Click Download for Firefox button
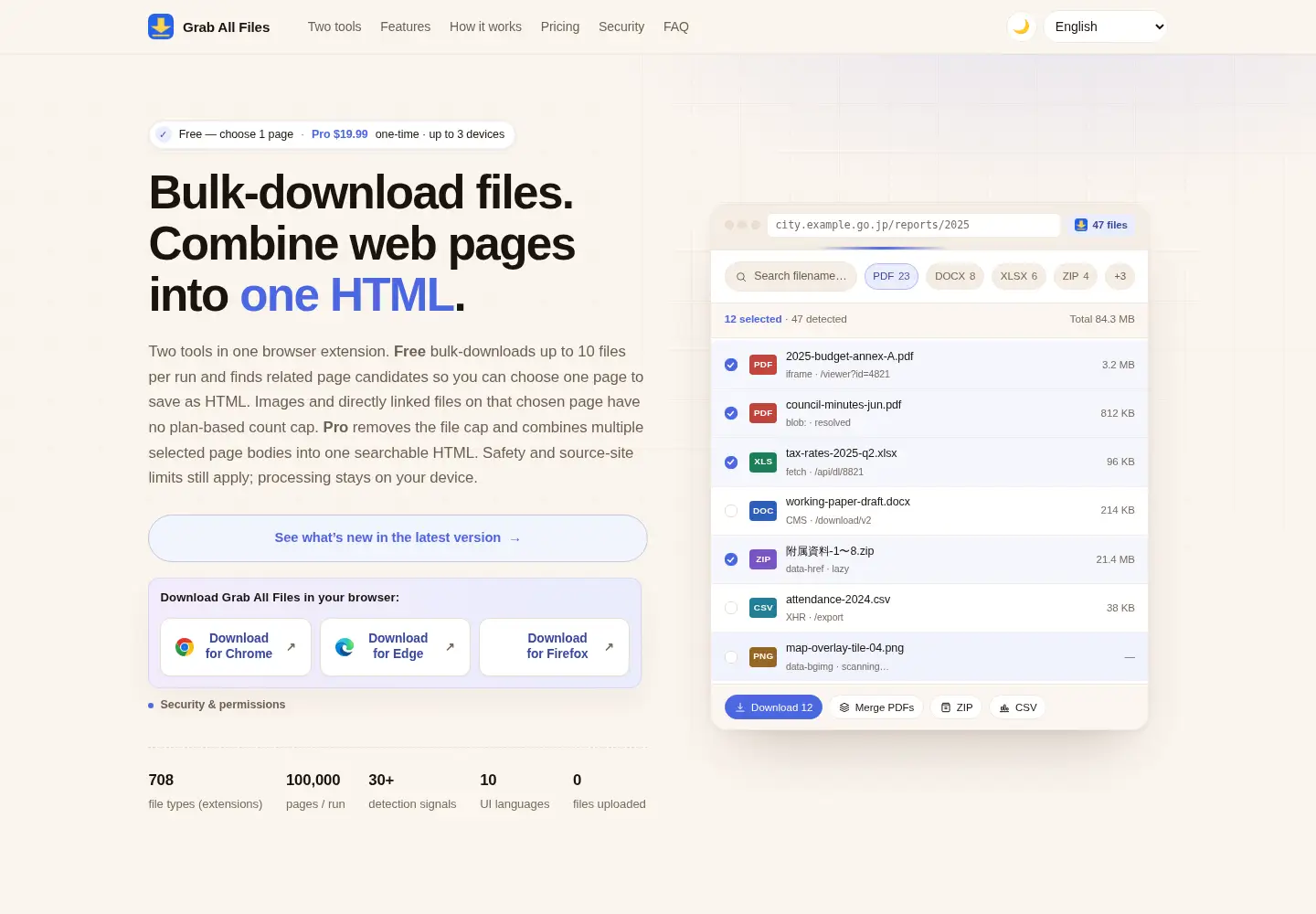This screenshot has width=1316, height=914. [554, 647]
